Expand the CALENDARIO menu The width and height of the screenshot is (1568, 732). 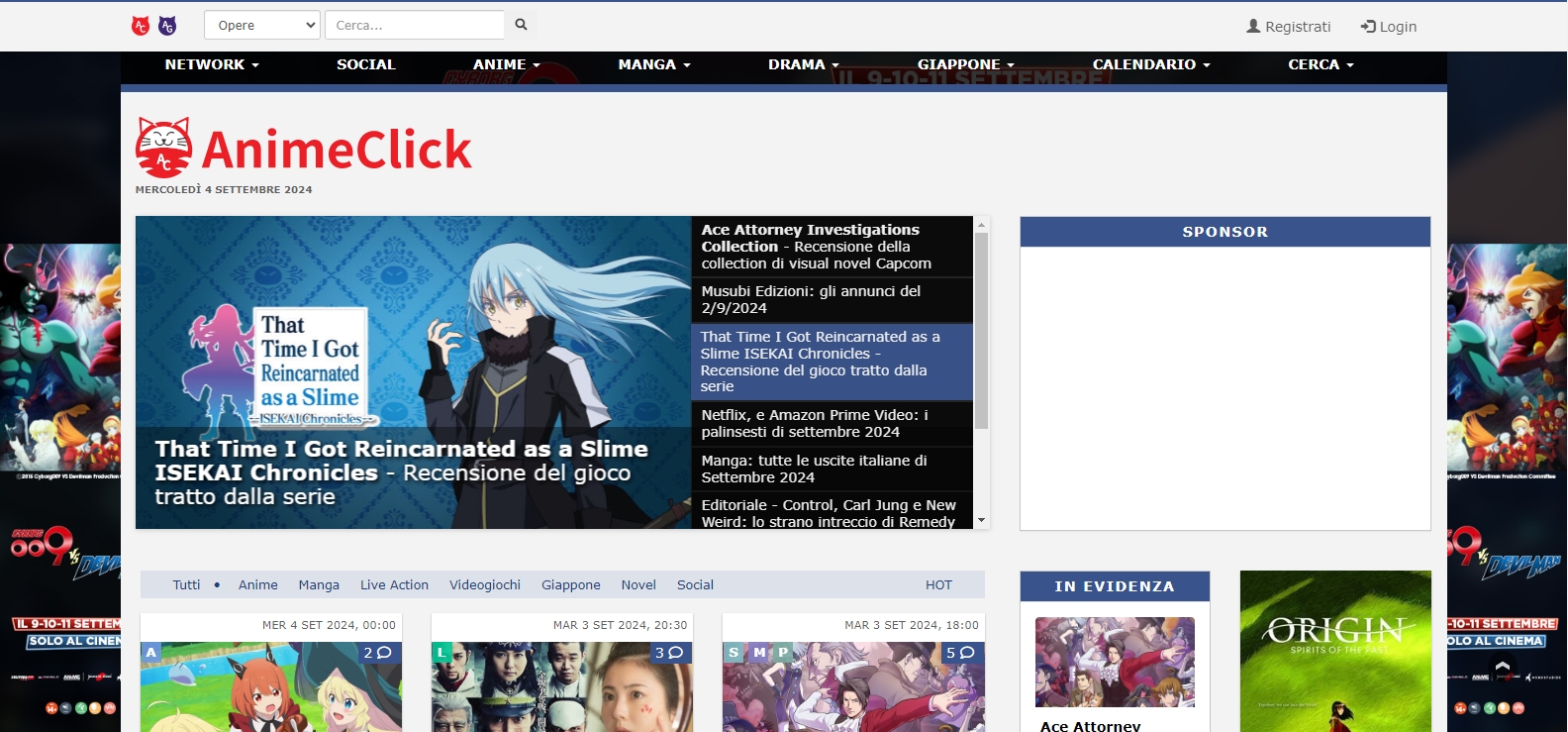pos(1151,64)
